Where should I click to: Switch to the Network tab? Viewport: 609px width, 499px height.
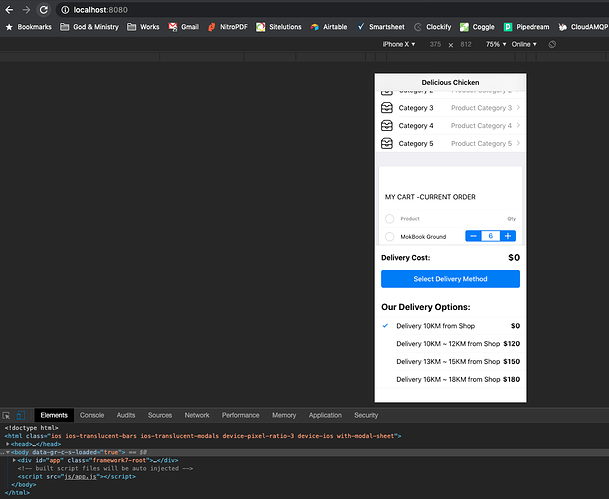click(x=197, y=415)
